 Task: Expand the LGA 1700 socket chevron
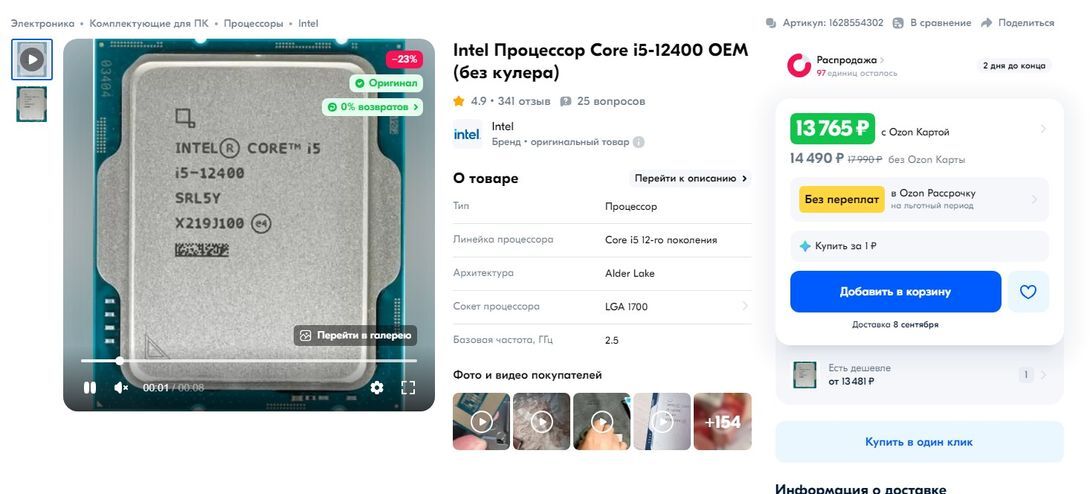745,306
